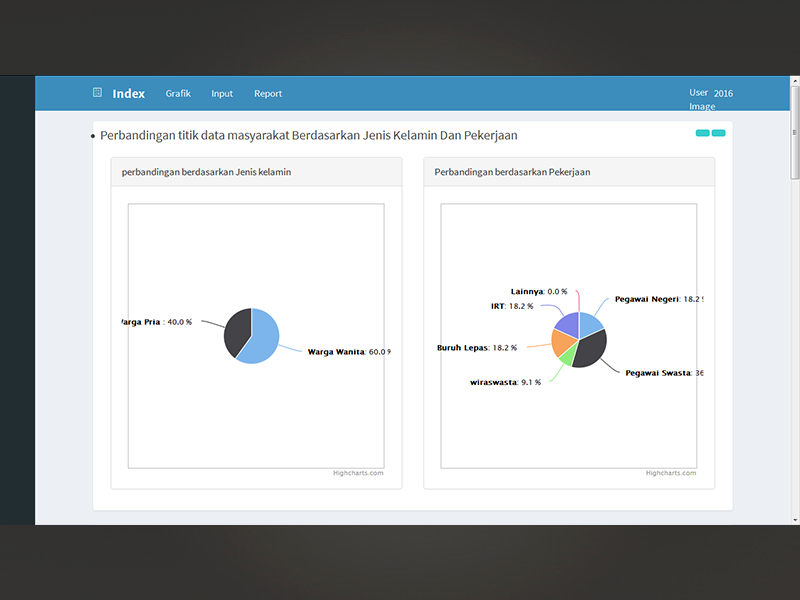800x600 pixels.
Task: Click the second teal panel button
Action: click(718, 133)
